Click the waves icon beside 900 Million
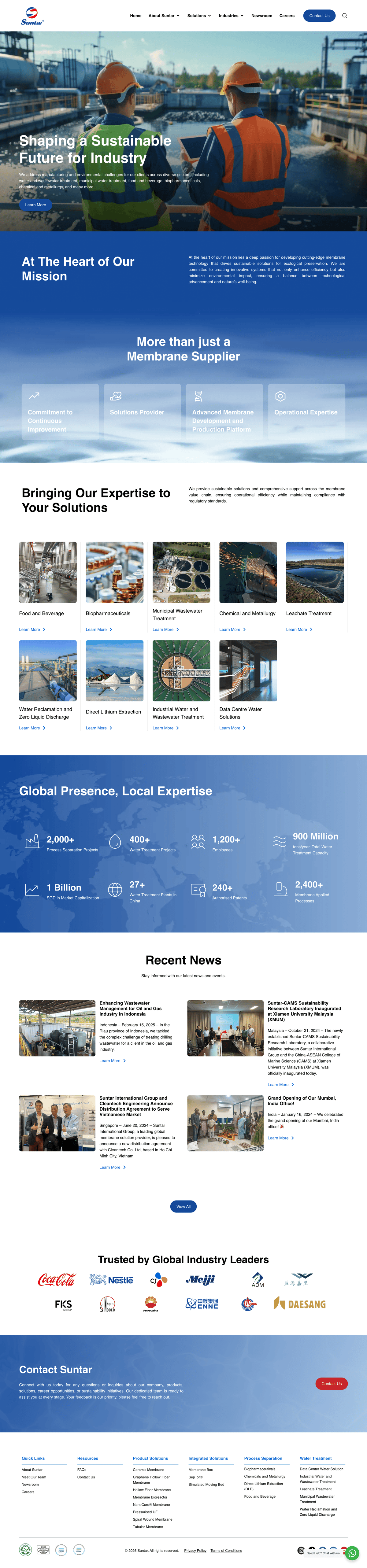Screen dimensions: 367x1568 [279, 841]
